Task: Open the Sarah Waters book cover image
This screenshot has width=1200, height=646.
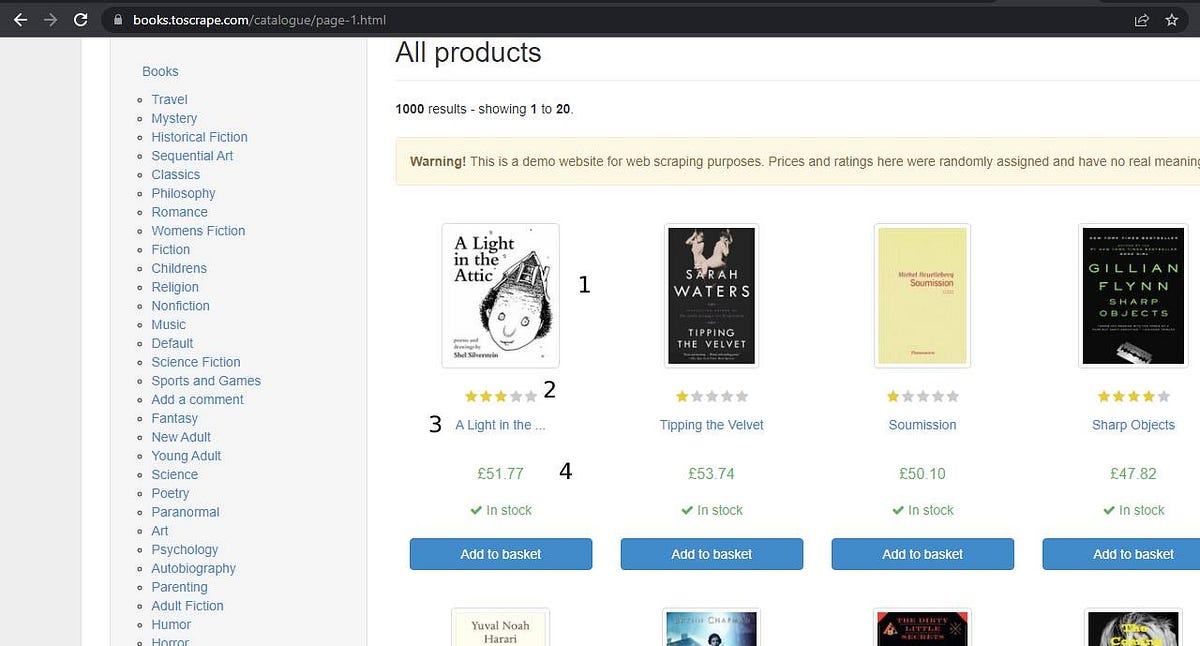Action: (x=711, y=295)
